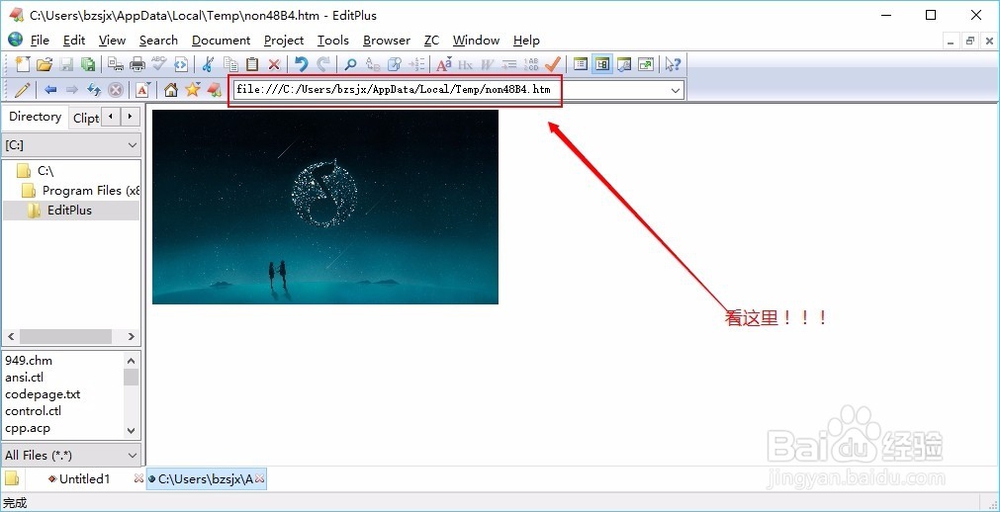Toggle the Hex viewer (Hx)
The width and height of the screenshot is (1000, 512).
466,64
